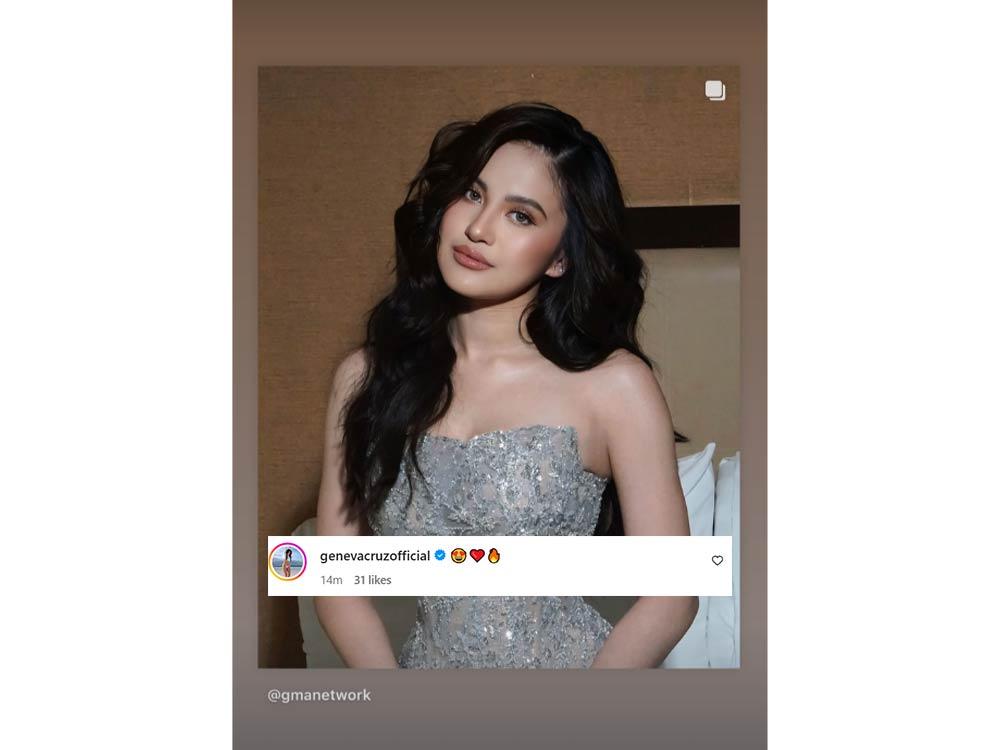Tap the sequined dress below the comment box
The image size is (1000, 750).
click(x=504, y=631)
